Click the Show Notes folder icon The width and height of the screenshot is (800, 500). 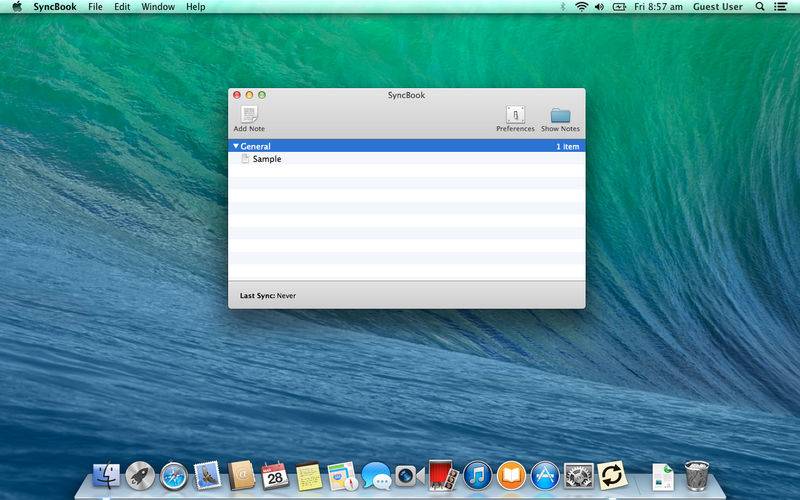[560, 114]
